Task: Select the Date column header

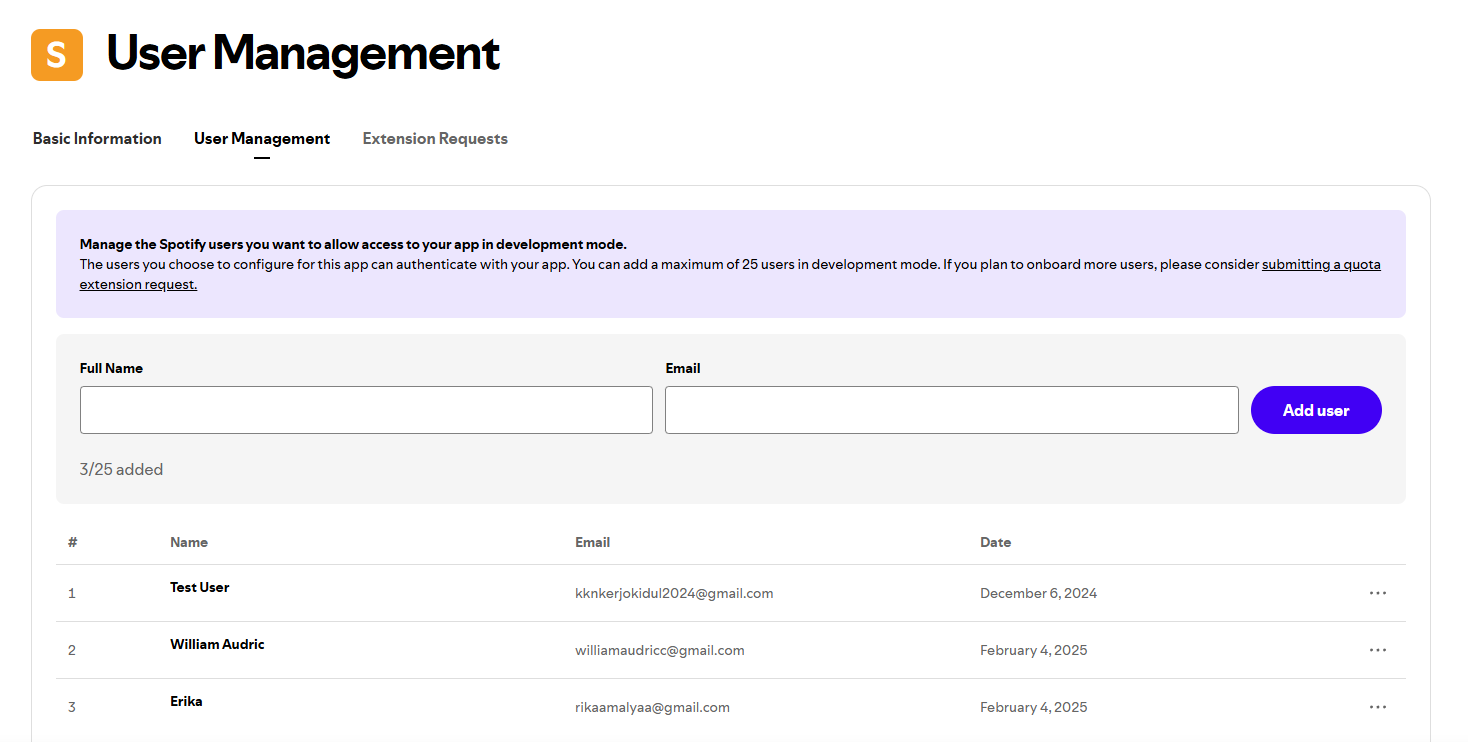Action: click(x=996, y=542)
